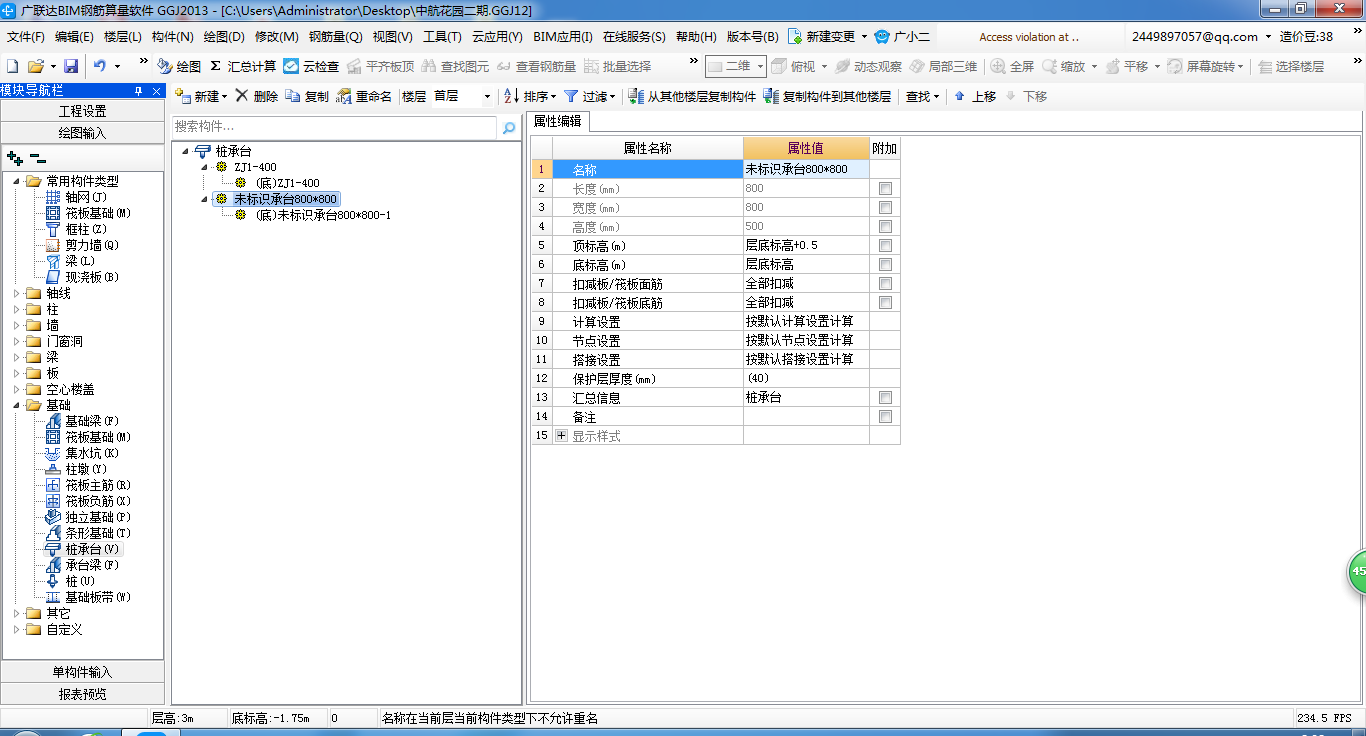Expand the 门窗洞 folder
Image resolution: width=1366 pixels, height=736 pixels.
(x=17, y=342)
